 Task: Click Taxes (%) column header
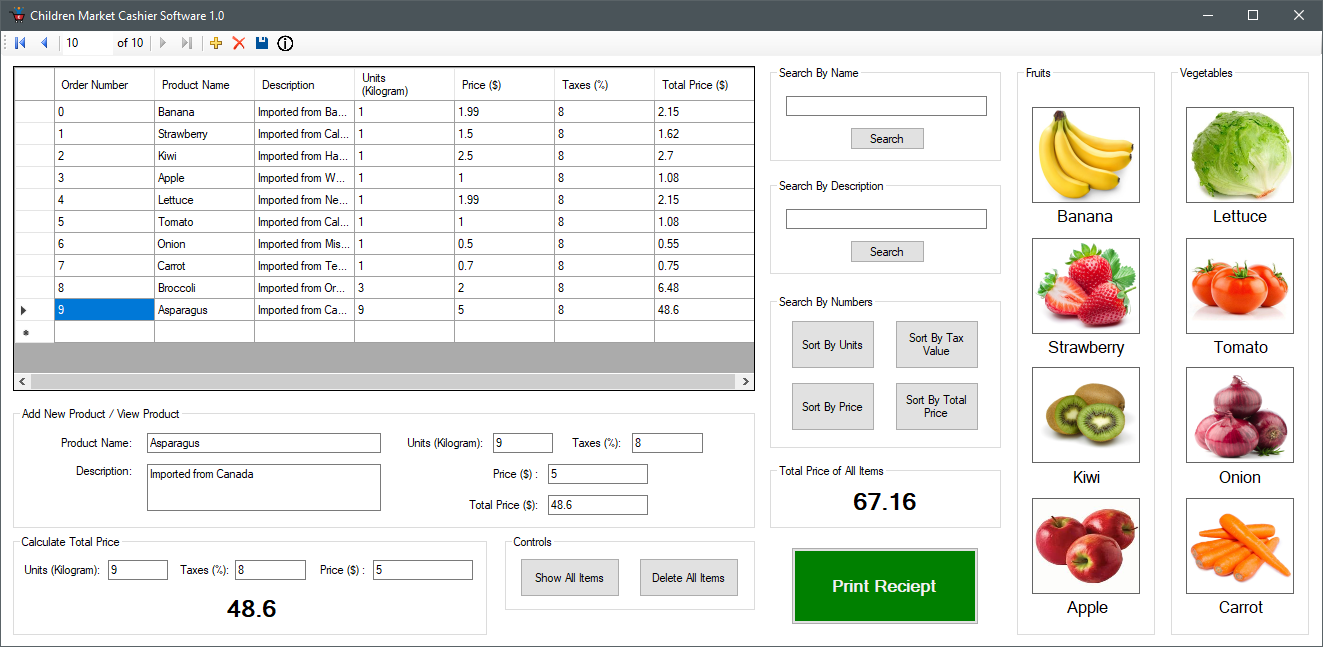coord(605,85)
